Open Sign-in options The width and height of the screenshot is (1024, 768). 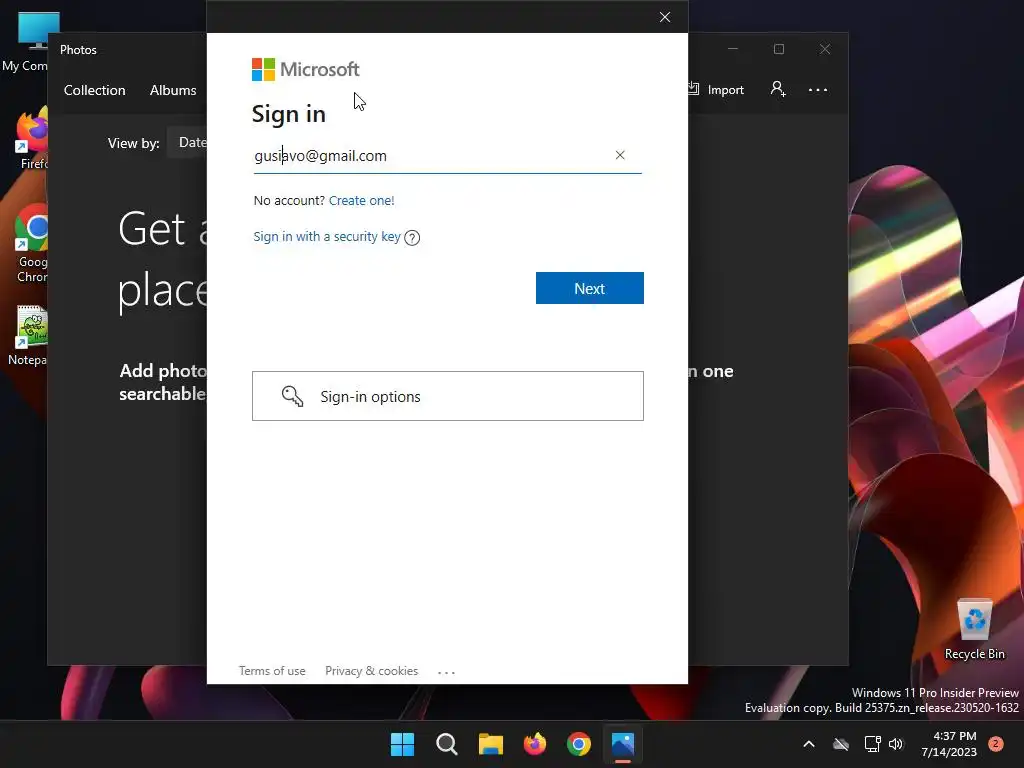coord(448,396)
